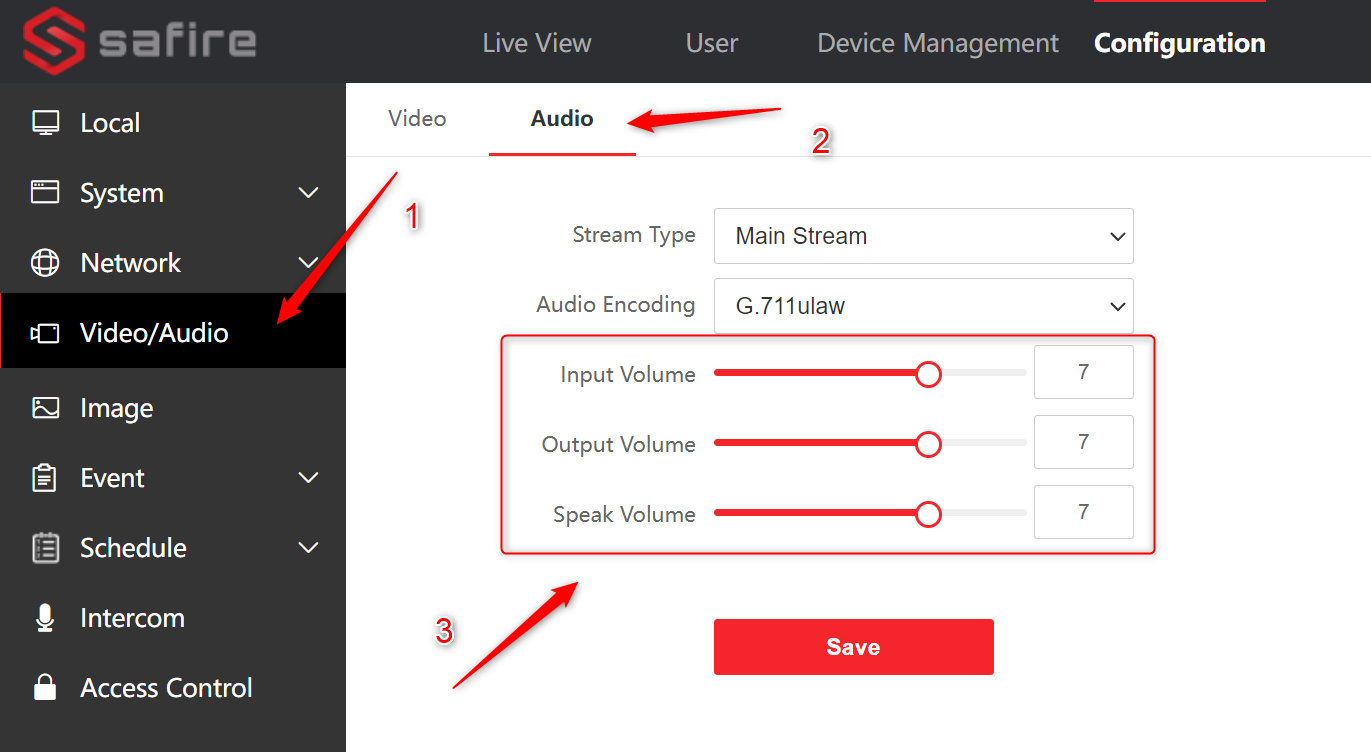Open the Configuration page
This screenshot has width=1371, height=752.
1180,43
